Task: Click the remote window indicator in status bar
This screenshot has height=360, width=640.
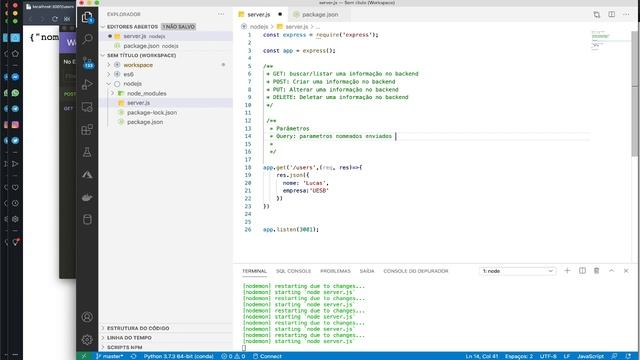Action: (x=84, y=356)
